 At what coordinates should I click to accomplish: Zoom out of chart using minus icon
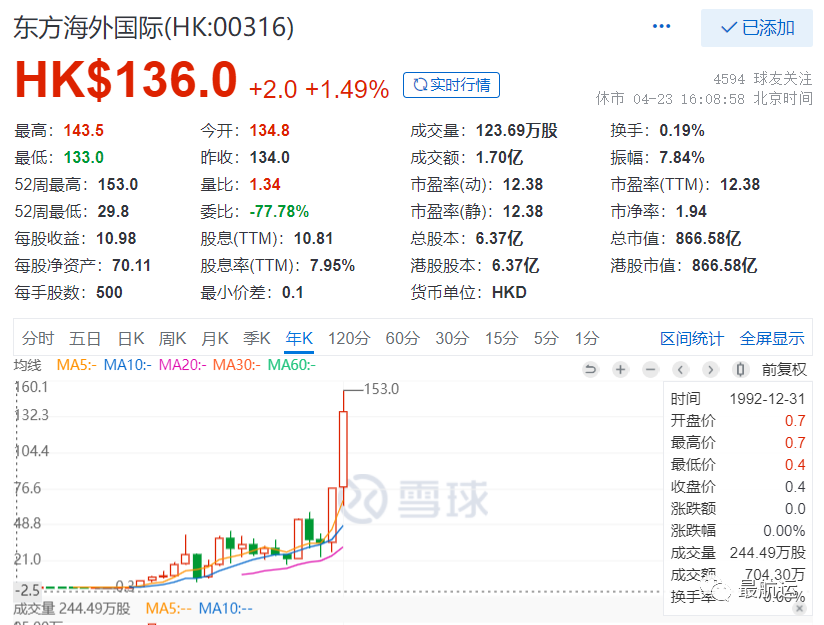click(649, 369)
